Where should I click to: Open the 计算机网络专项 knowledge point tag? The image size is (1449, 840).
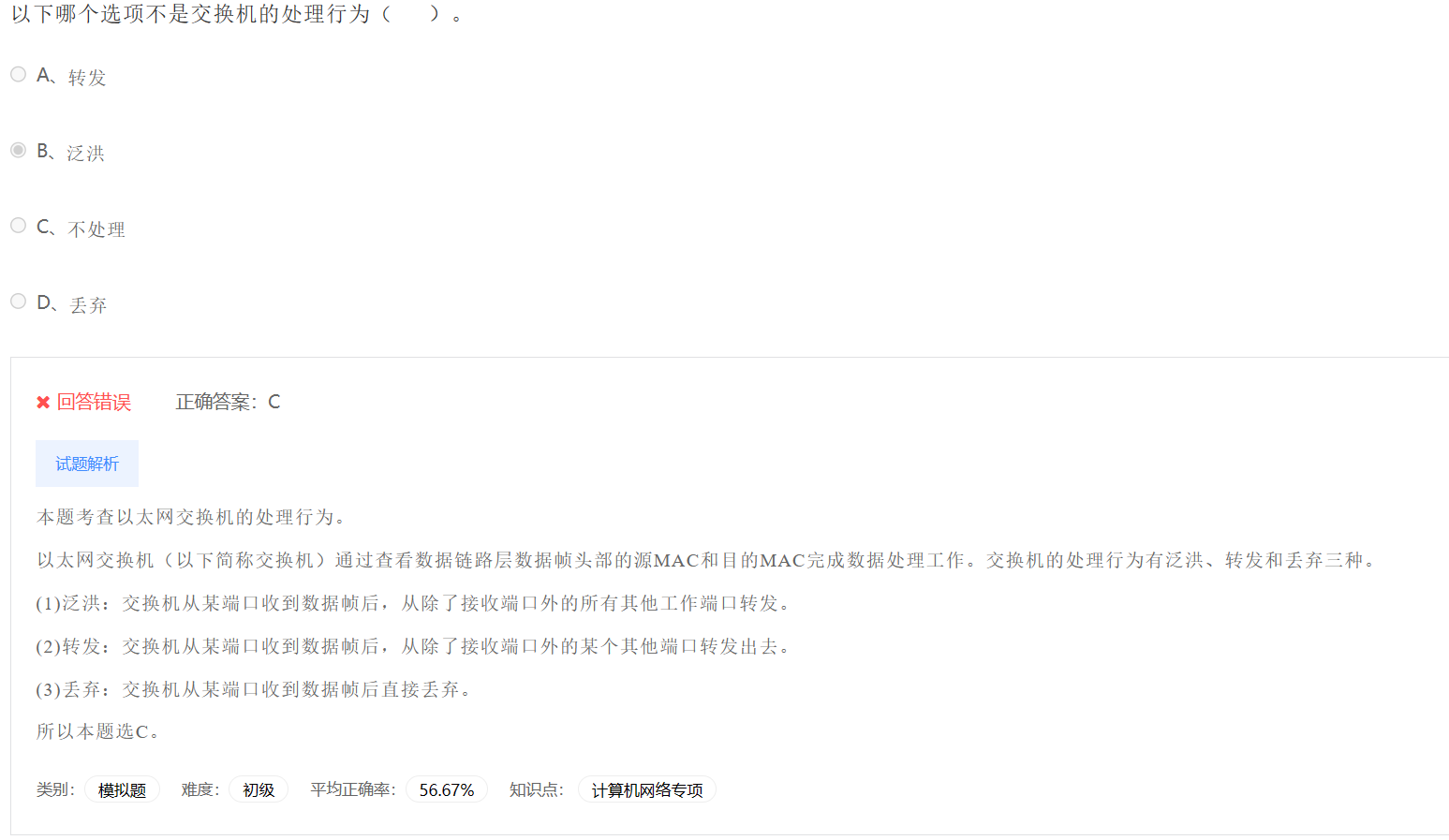coord(647,790)
